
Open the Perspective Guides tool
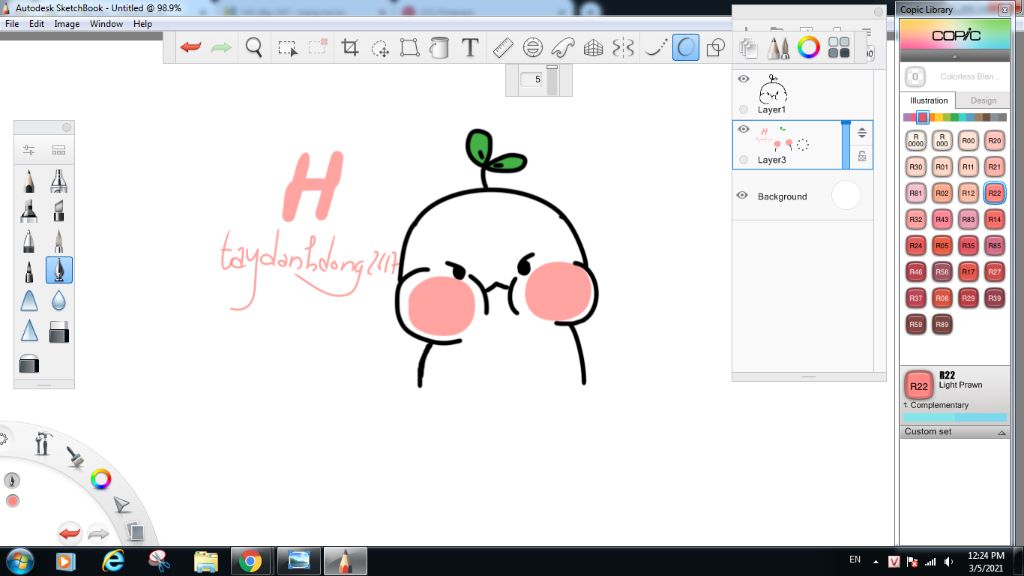pos(593,47)
